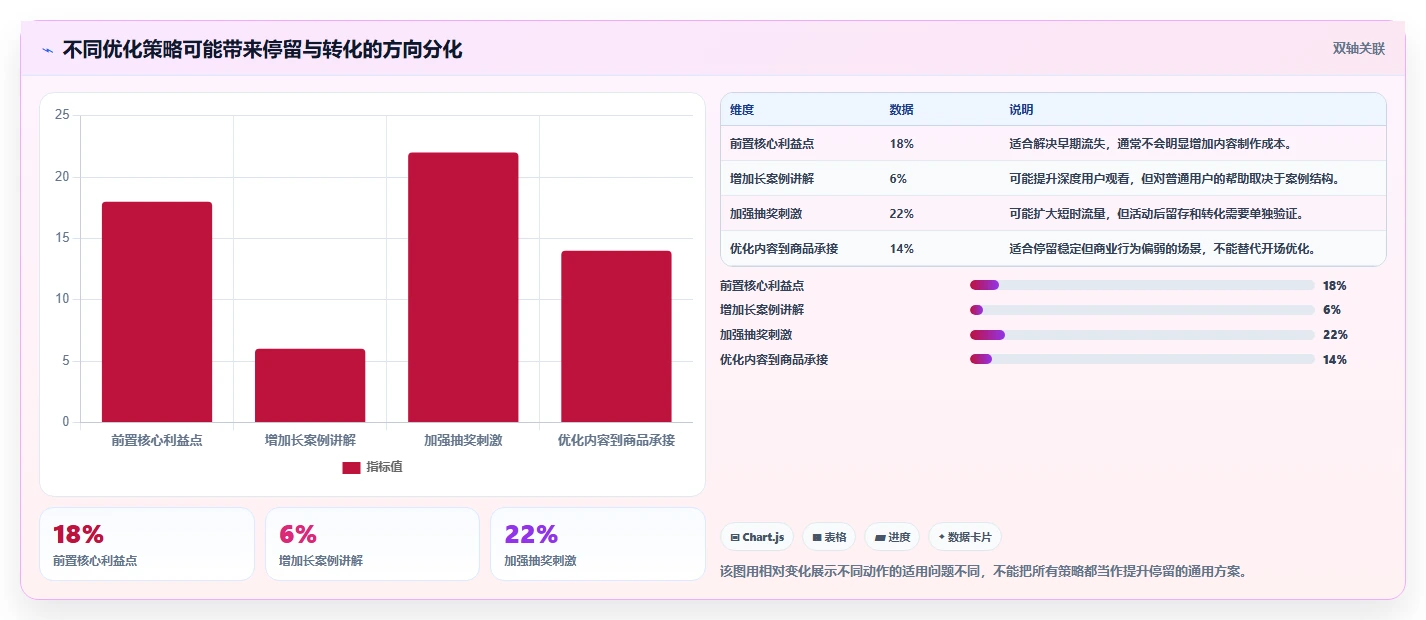
Task: Click the 优化内容到商品承接 bar in chart
Action: tap(616, 336)
